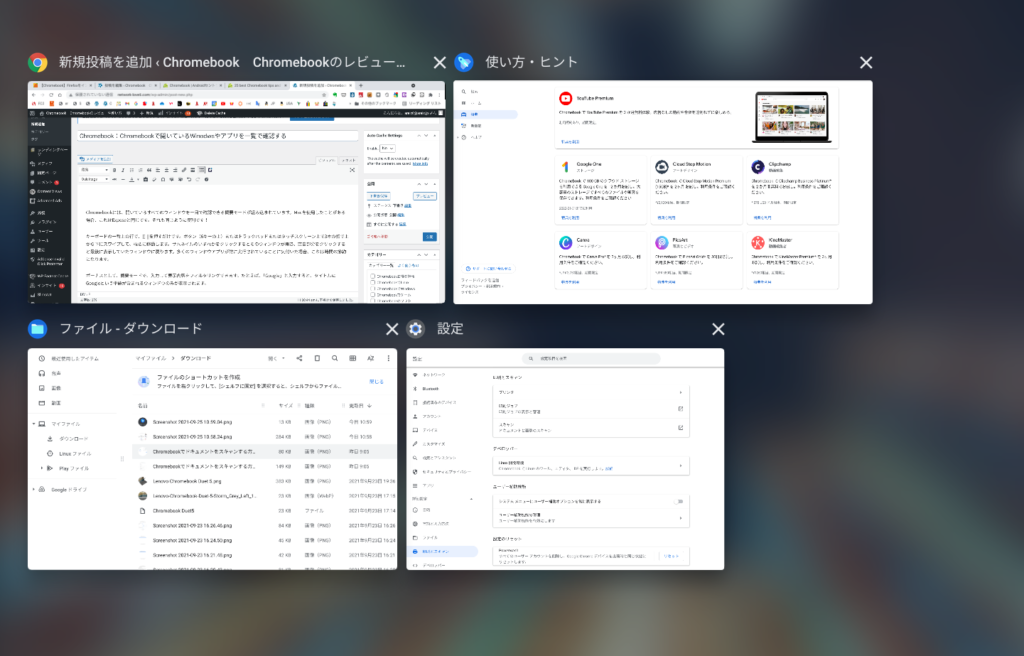Open a new tab in Chrome window
1024x656 pixels.
(x=360, y=86)
